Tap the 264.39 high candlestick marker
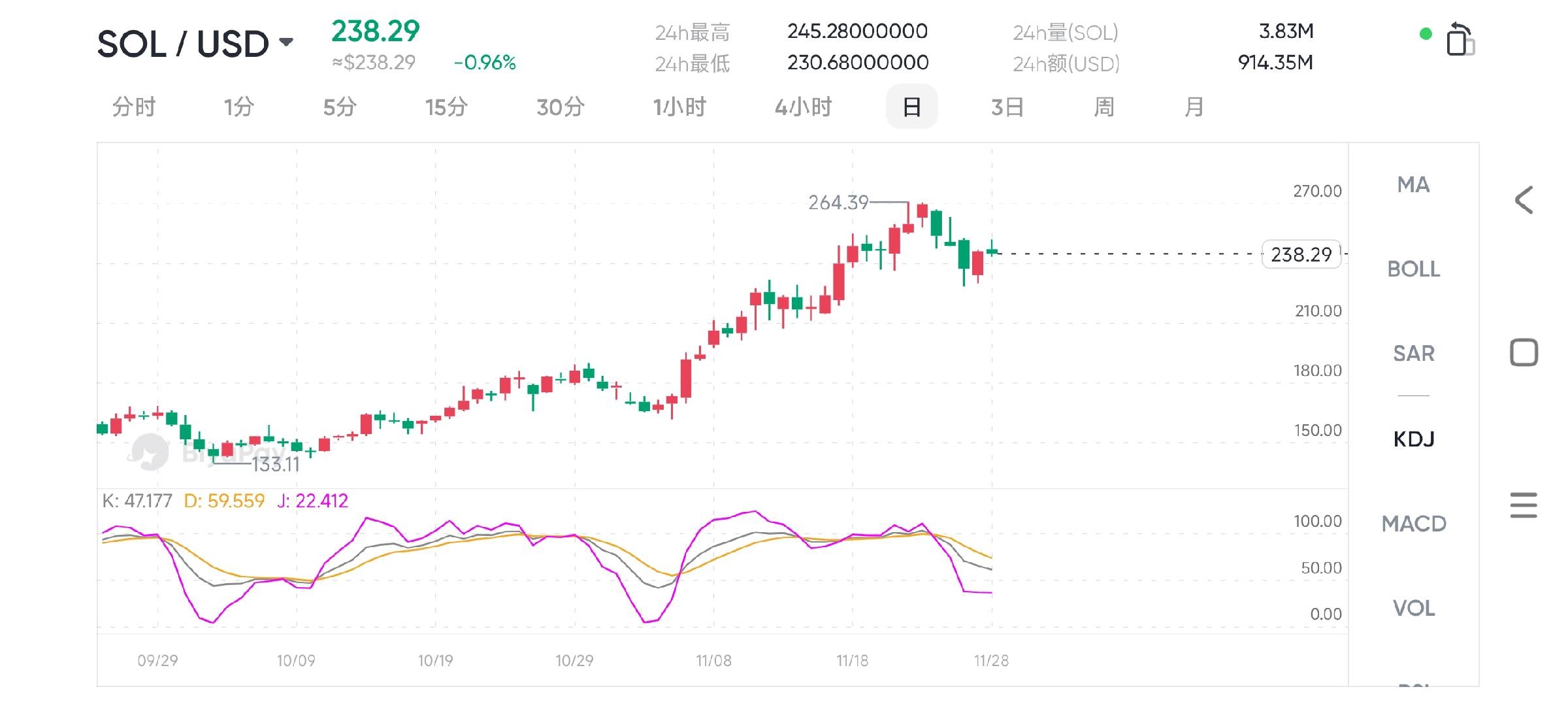The image size is (1568, 706). [x=838, y=203]
